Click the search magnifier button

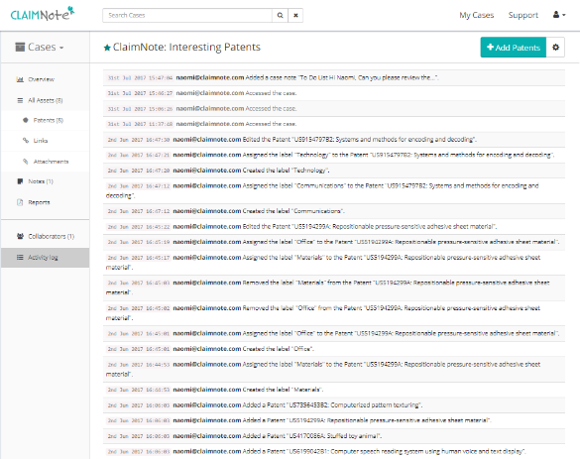click(280, 15)
